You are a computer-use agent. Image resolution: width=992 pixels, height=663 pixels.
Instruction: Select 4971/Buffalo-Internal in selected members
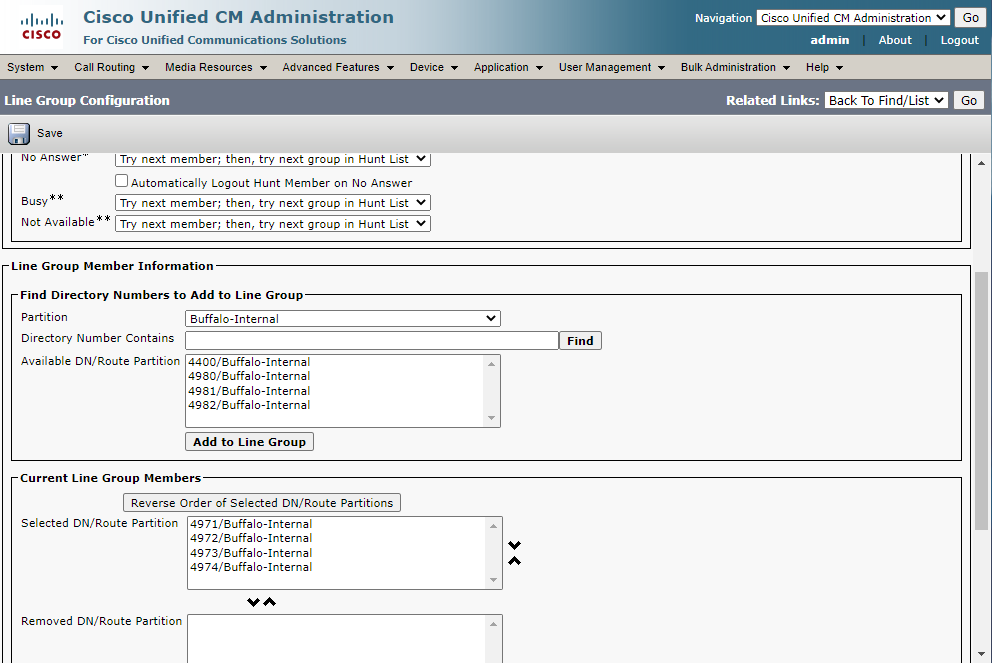click(251, 524)
